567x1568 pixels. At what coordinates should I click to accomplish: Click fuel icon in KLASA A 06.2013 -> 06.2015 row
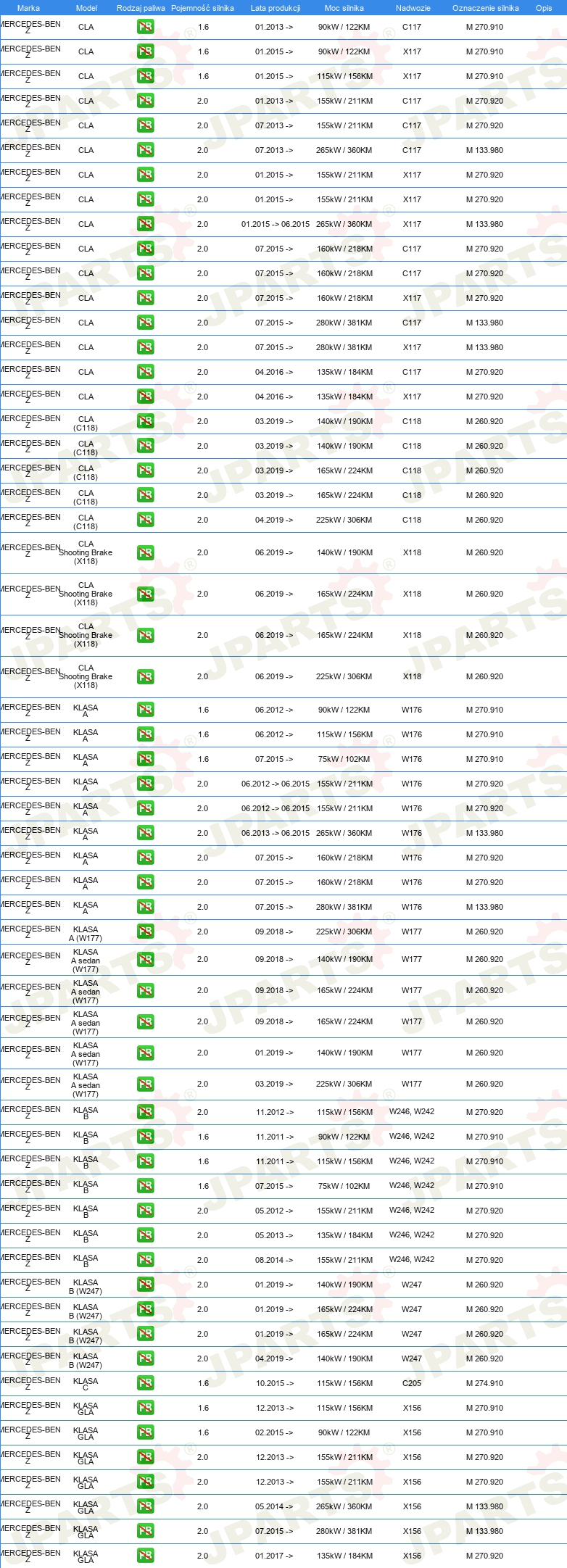[x=145, y=833]
